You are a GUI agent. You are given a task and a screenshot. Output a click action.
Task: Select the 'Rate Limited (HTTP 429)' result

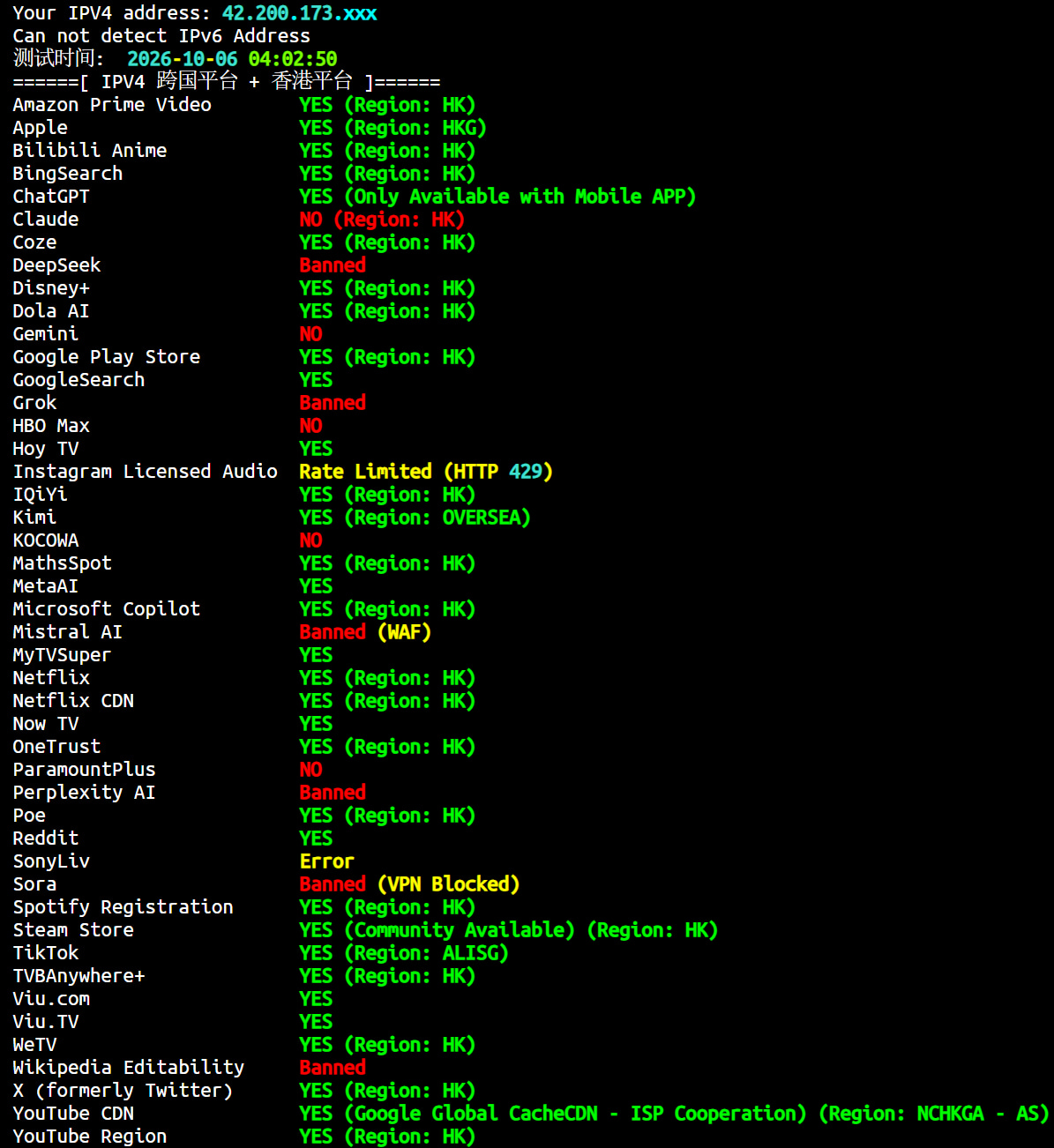426,472
